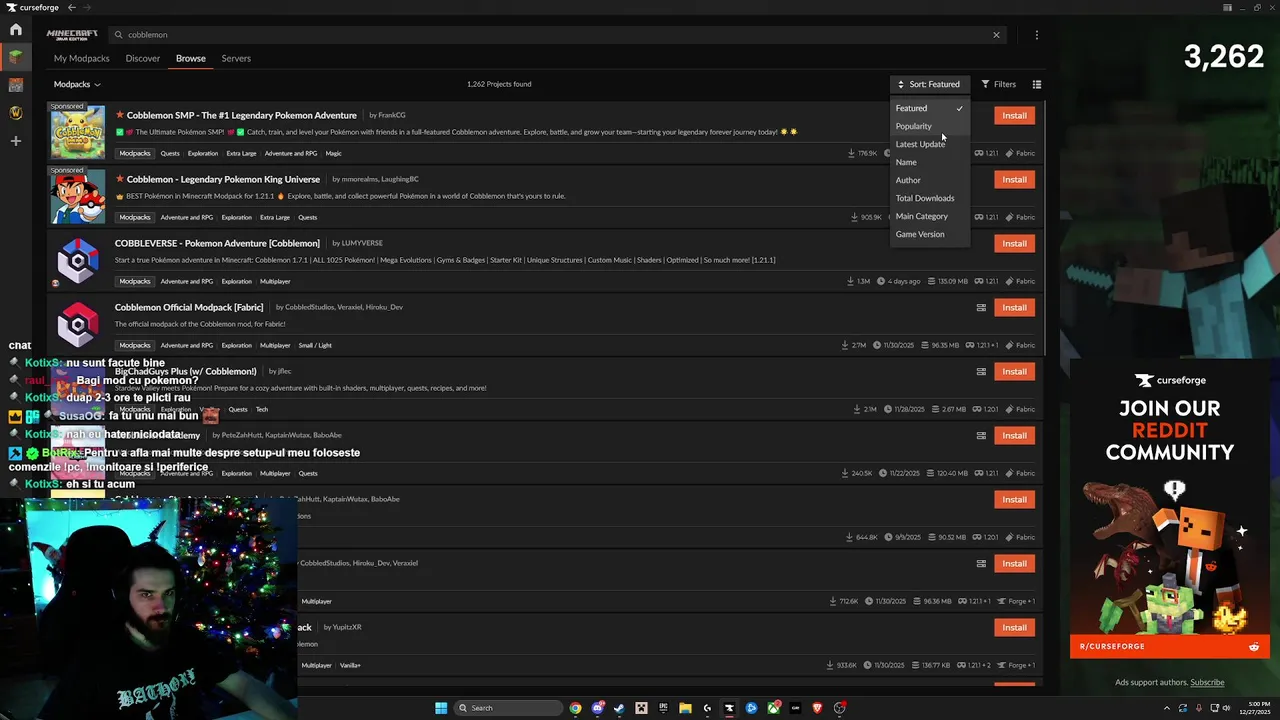Open server icon for Cobblemon Official Modpack
The image size is (1280, 720).
pyautogui.click(x=981, y=307)
